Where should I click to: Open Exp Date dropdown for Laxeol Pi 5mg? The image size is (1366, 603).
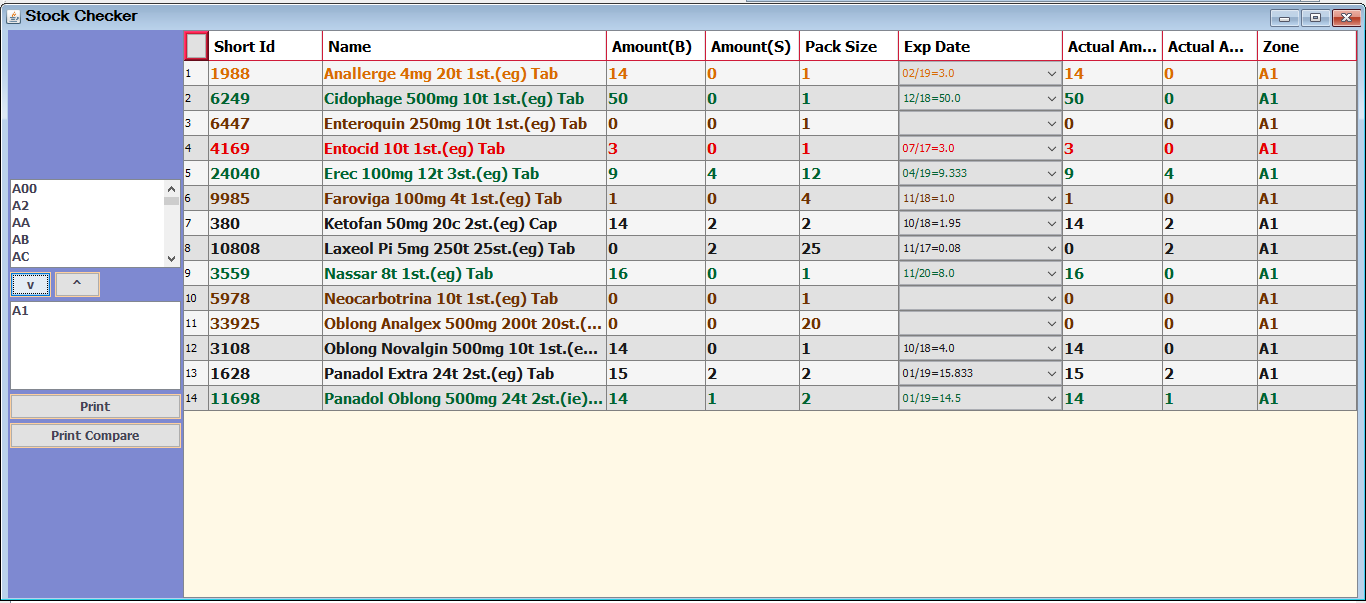coord(1051,249)
